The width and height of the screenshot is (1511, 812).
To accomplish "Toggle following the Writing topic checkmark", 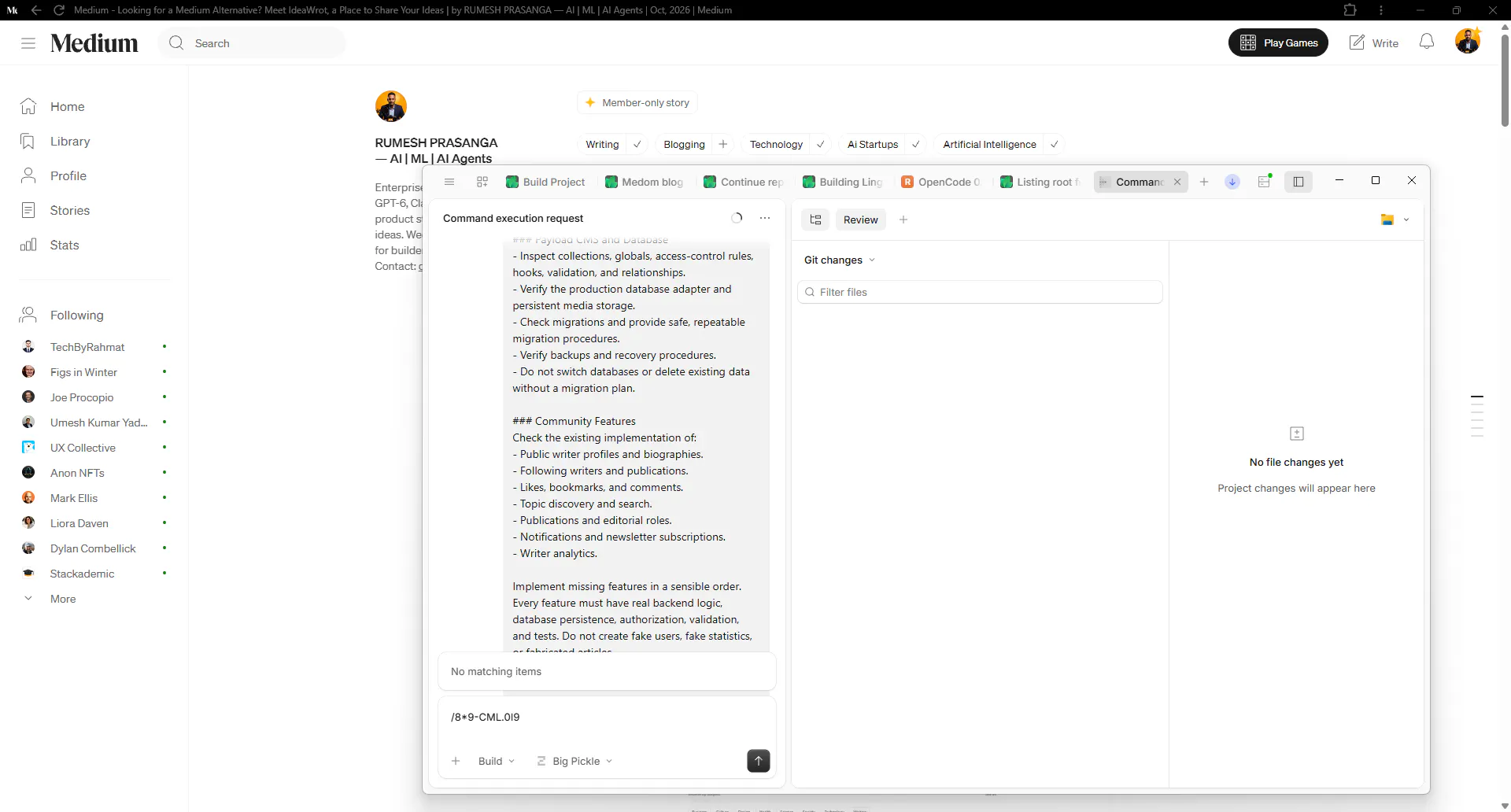I will pos(637,145).
